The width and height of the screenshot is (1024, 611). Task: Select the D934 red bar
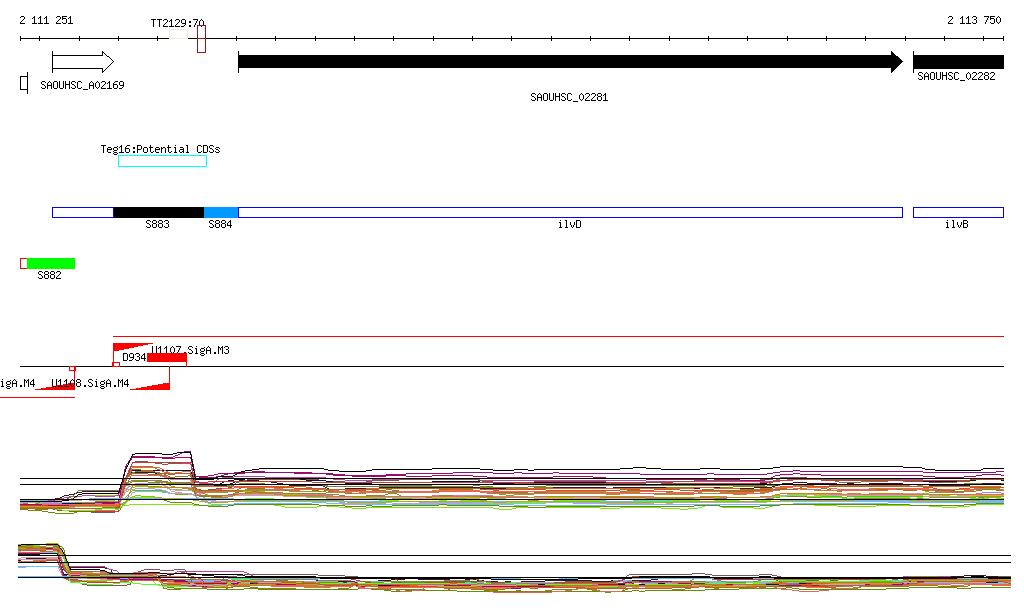point(167,358)
